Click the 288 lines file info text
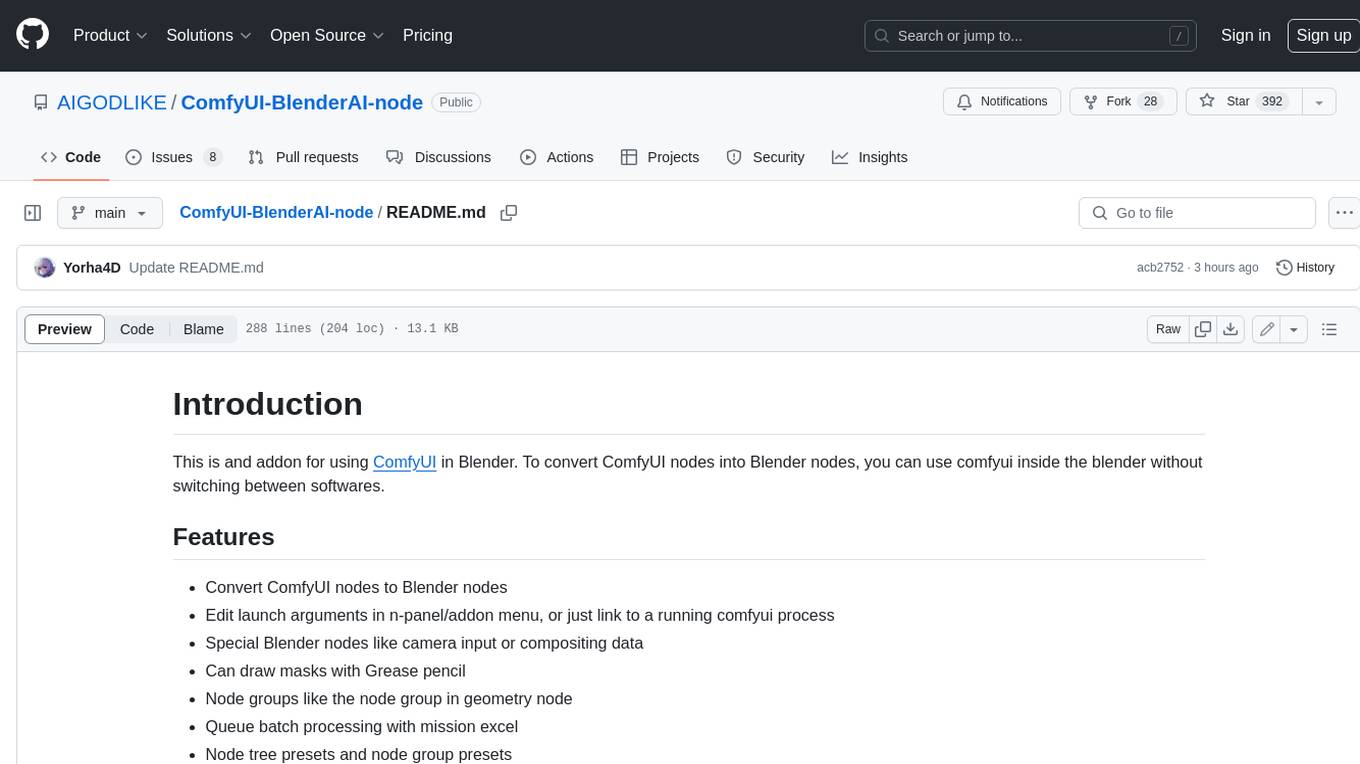The image size is (1360, 764). (352, 329)
